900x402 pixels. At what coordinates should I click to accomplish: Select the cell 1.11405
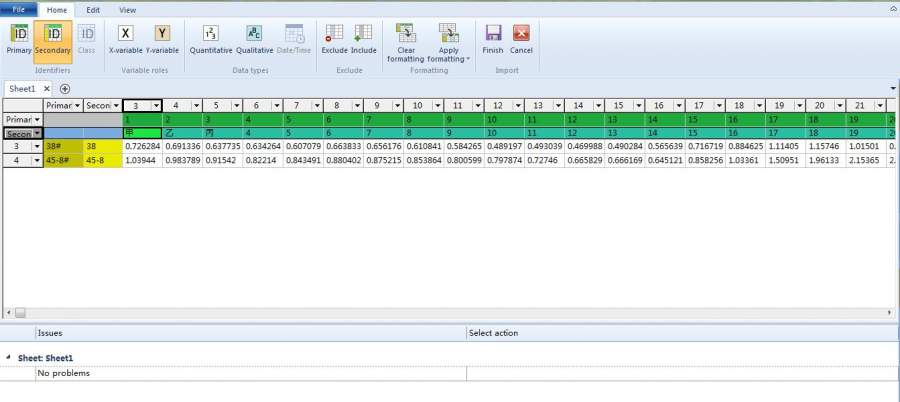pyautogui.click(x=785, y=147)
